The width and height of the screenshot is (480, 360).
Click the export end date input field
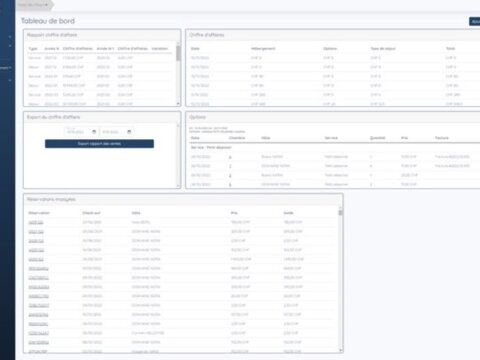[x=116, y=132]
